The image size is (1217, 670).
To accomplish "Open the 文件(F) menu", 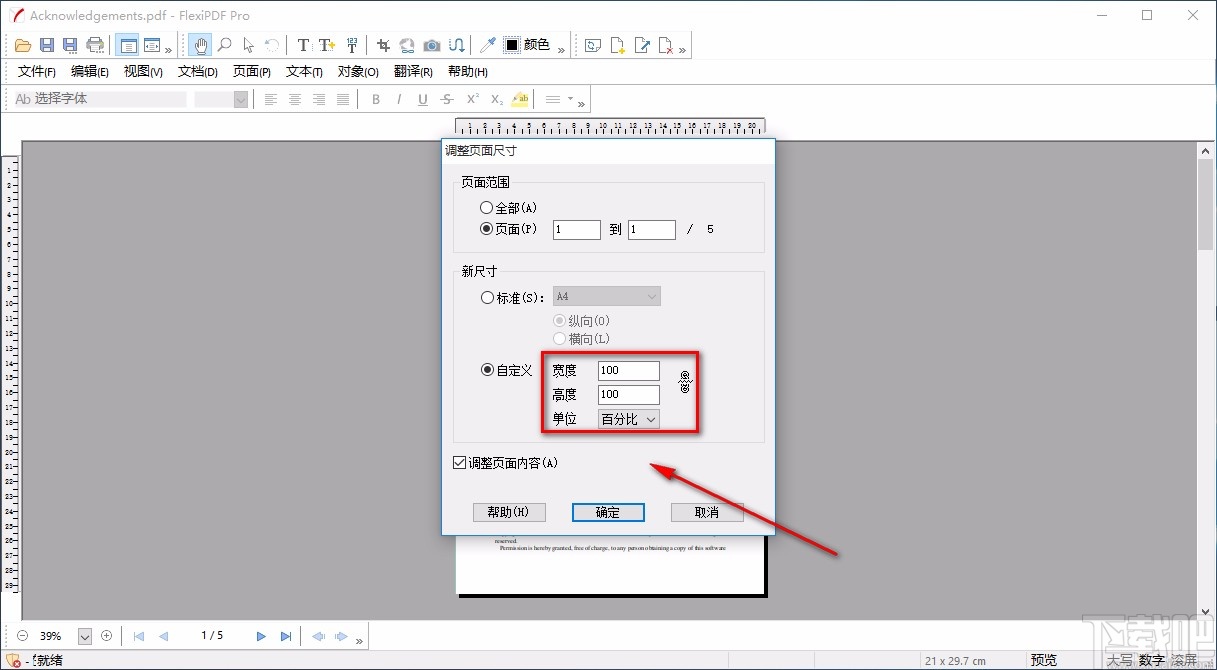I will click(x=35, y=71).
